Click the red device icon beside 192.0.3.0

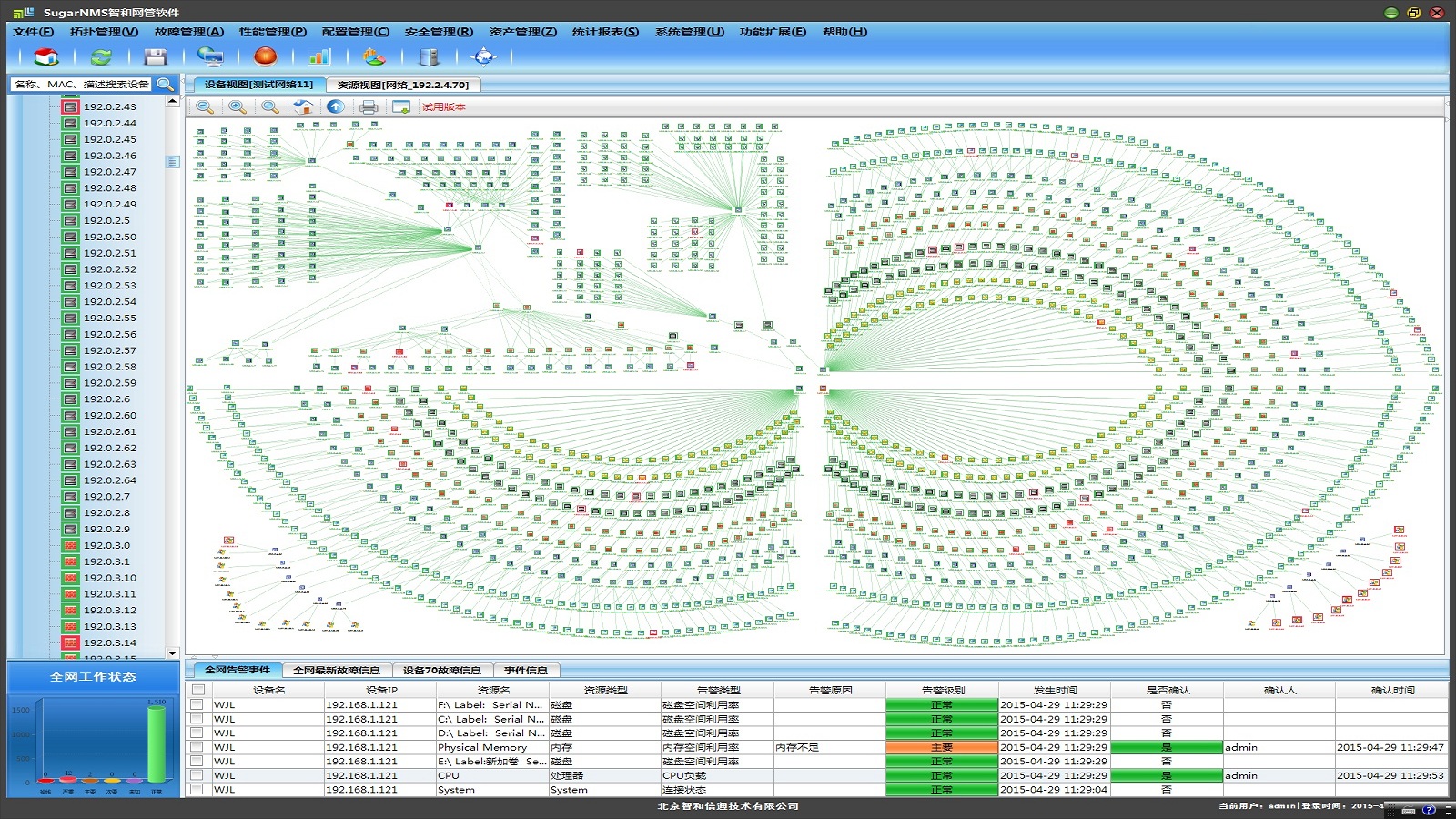(x=70, y=545)
